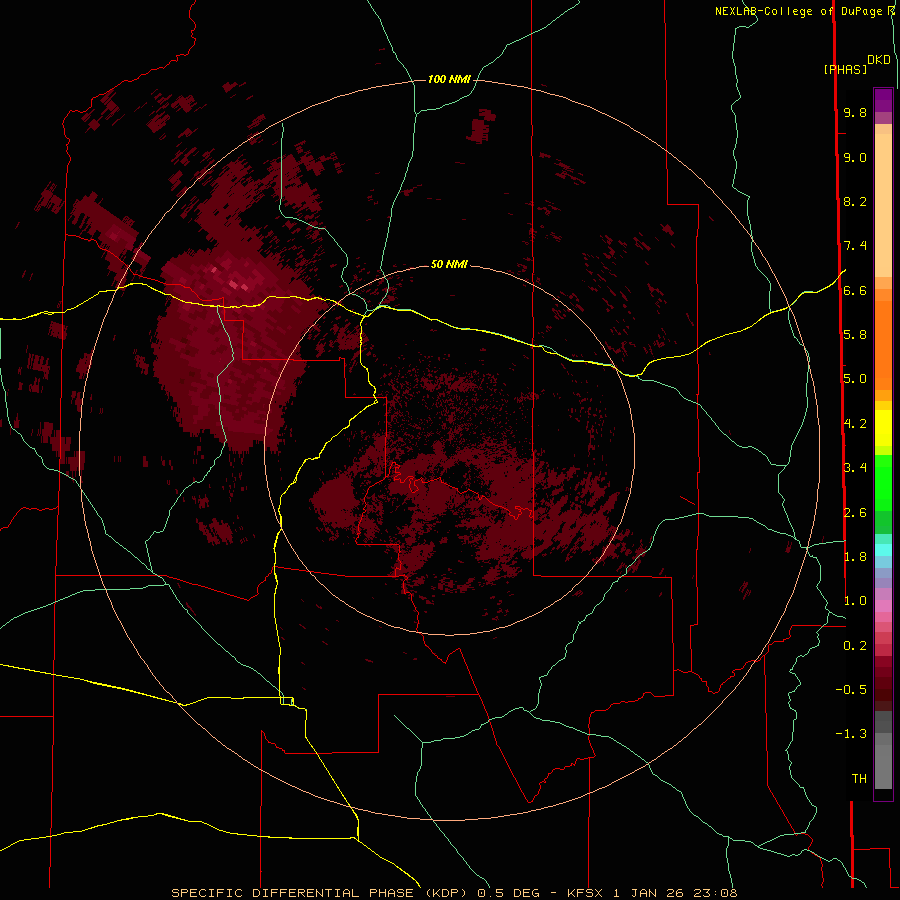Select the 4.2 value on the color scale
Image resolution: width=900 pixels, height=900 pixels.
click(x=855, y=424)
